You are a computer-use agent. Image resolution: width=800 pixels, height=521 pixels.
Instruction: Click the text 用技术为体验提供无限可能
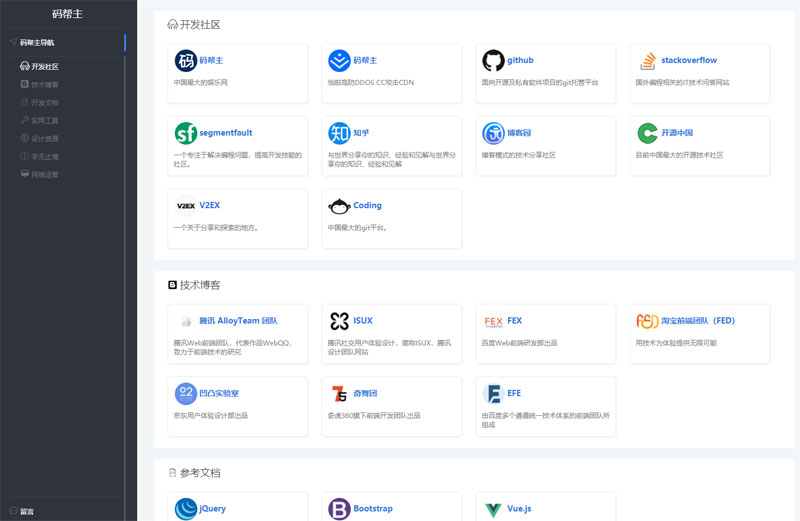click(676, 343)
